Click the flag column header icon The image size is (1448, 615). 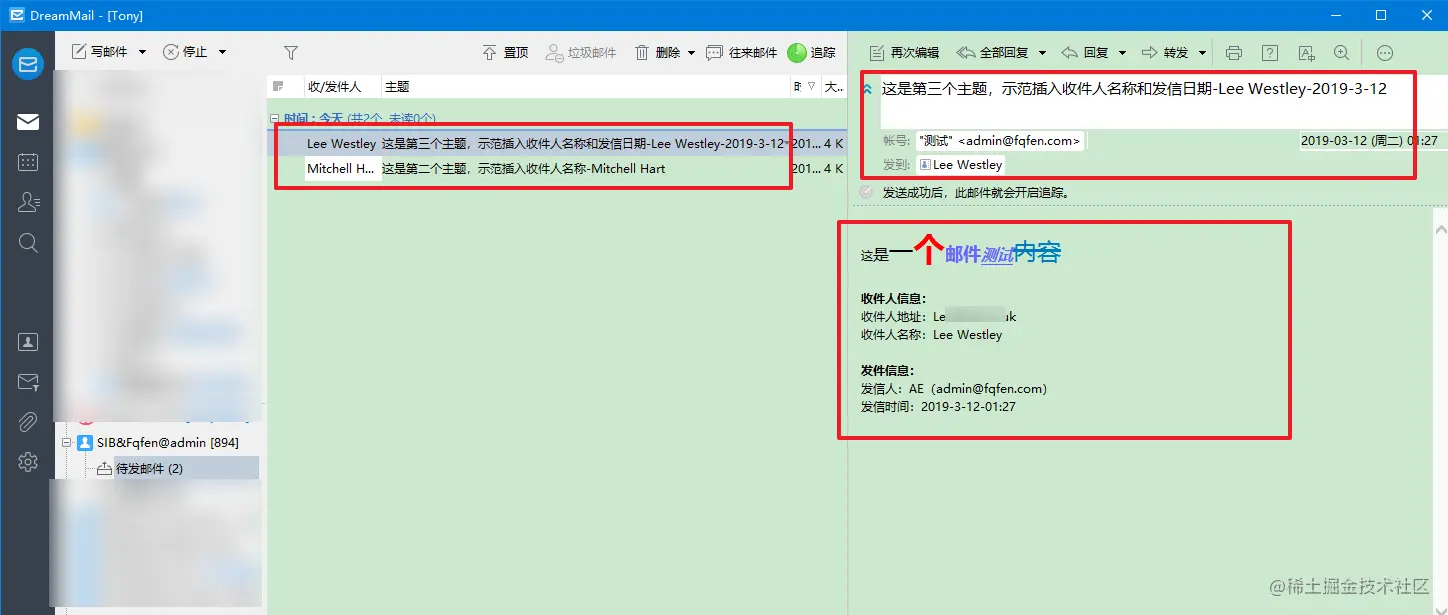[278, 87]
